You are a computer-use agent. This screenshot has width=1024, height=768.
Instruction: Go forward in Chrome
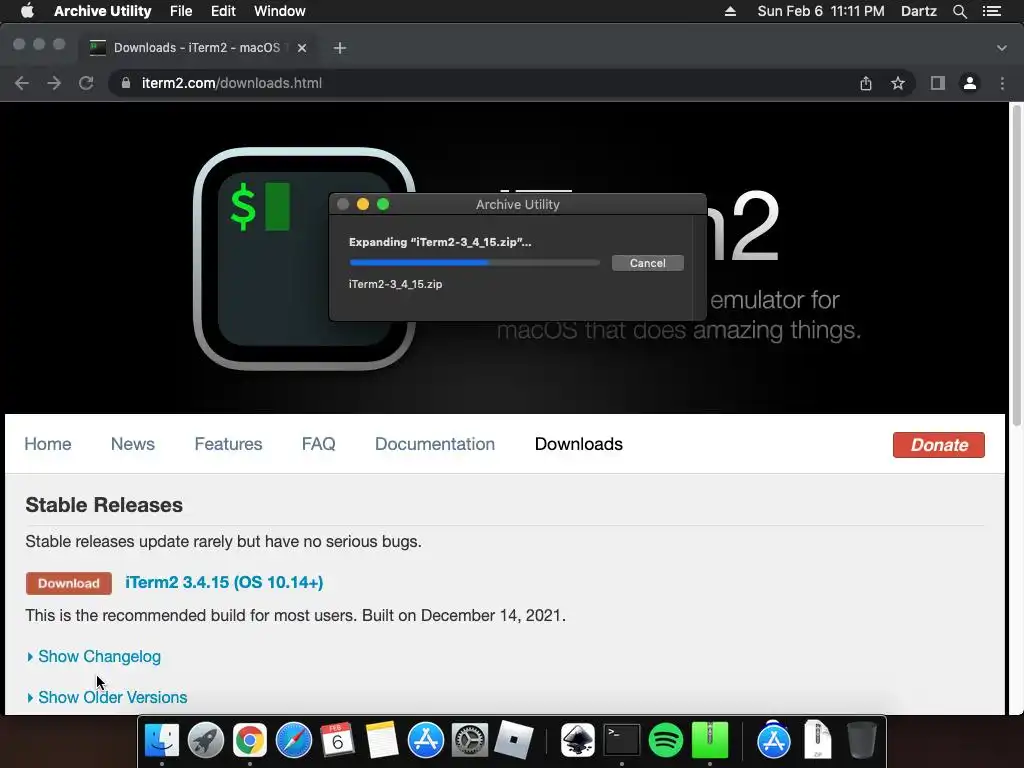[54, 83]
